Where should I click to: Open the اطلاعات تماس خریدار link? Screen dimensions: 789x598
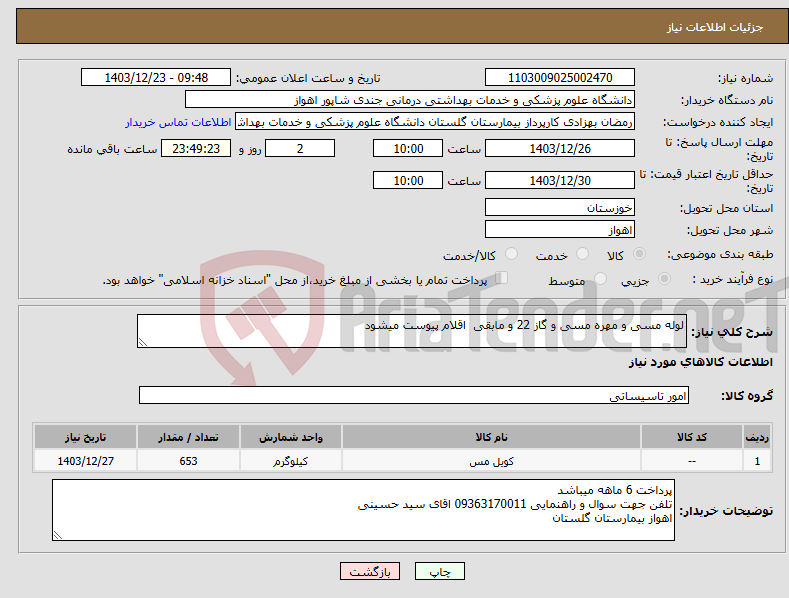click(x=178, y=122)
